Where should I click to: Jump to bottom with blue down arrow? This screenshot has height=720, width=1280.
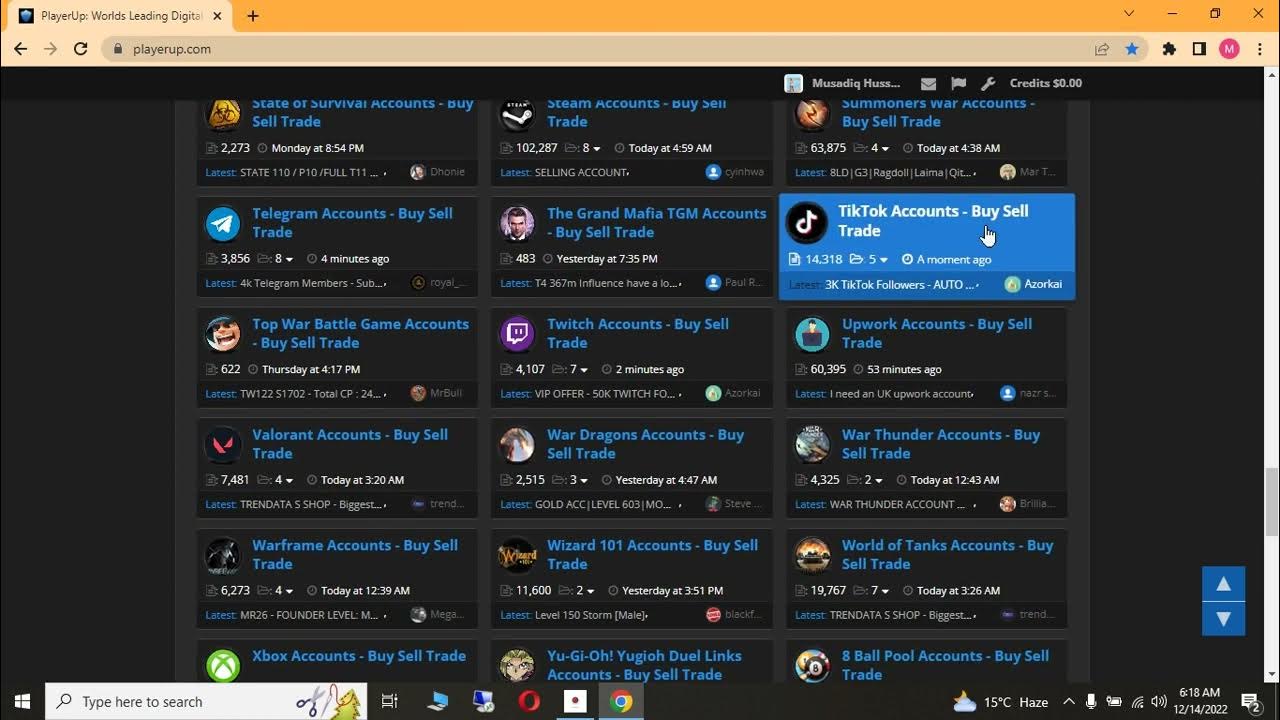tap(1223, 619)
